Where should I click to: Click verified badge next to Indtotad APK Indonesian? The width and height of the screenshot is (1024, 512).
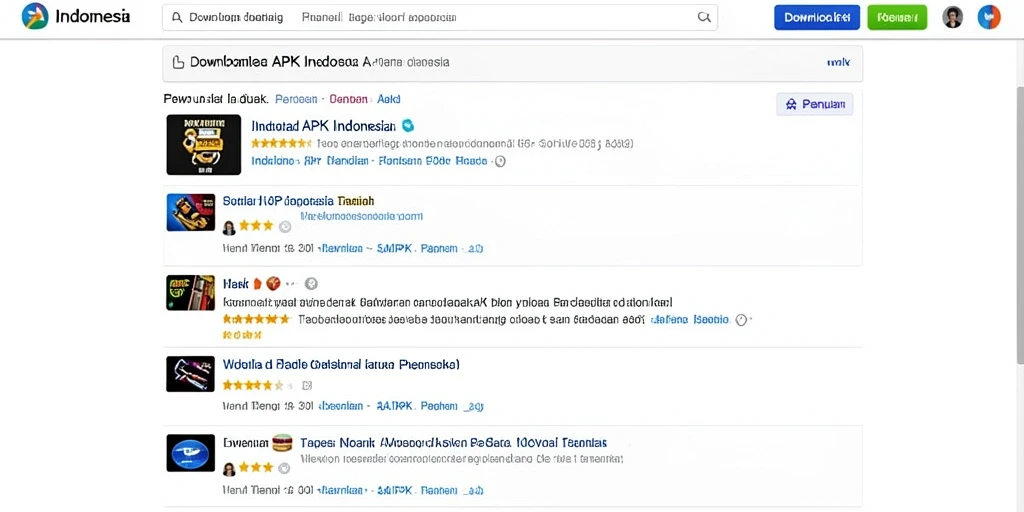pos(408,125)
